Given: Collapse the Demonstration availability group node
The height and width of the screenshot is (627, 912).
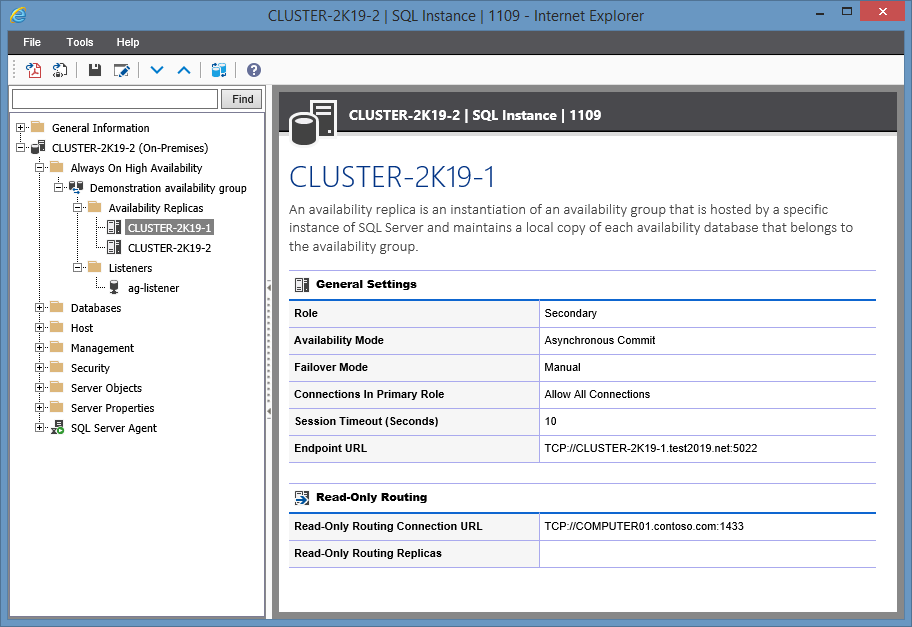Looking at the screenshot, I should click(x=58, y=187).
